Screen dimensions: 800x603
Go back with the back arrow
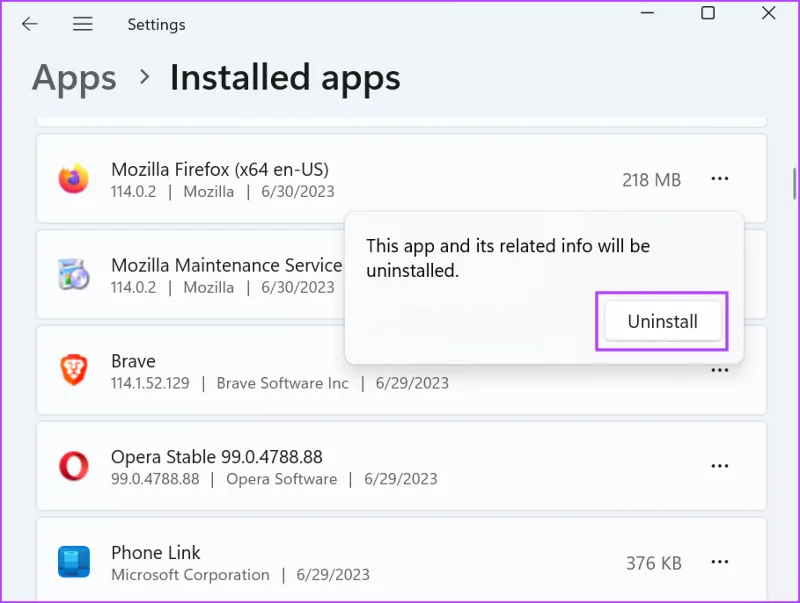pyautogui.click(x=30, y=24)
